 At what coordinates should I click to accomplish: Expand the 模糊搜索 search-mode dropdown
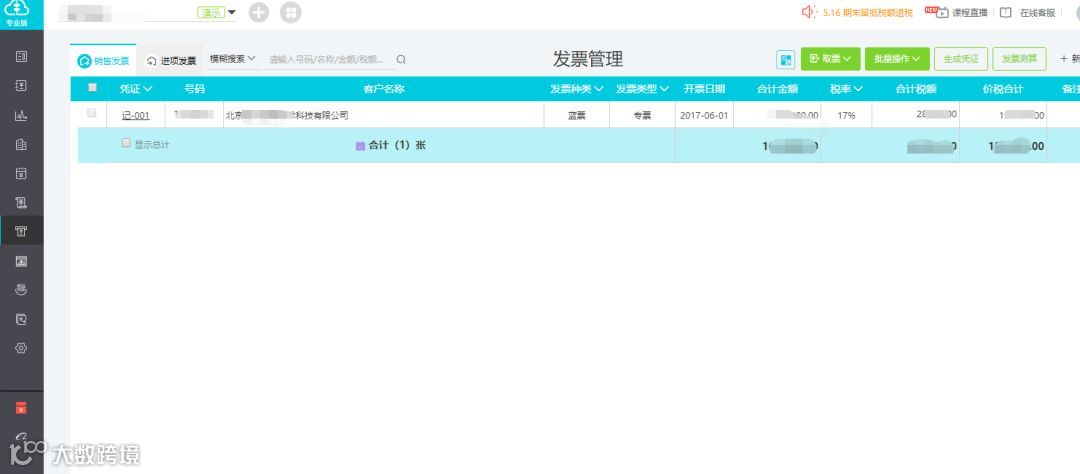[x=232, y=59]
